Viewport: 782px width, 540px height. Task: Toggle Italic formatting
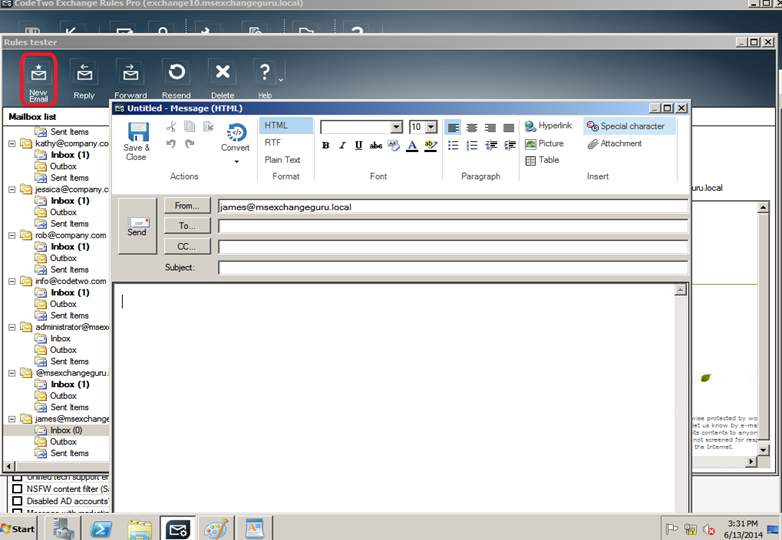tap(342, 146)
